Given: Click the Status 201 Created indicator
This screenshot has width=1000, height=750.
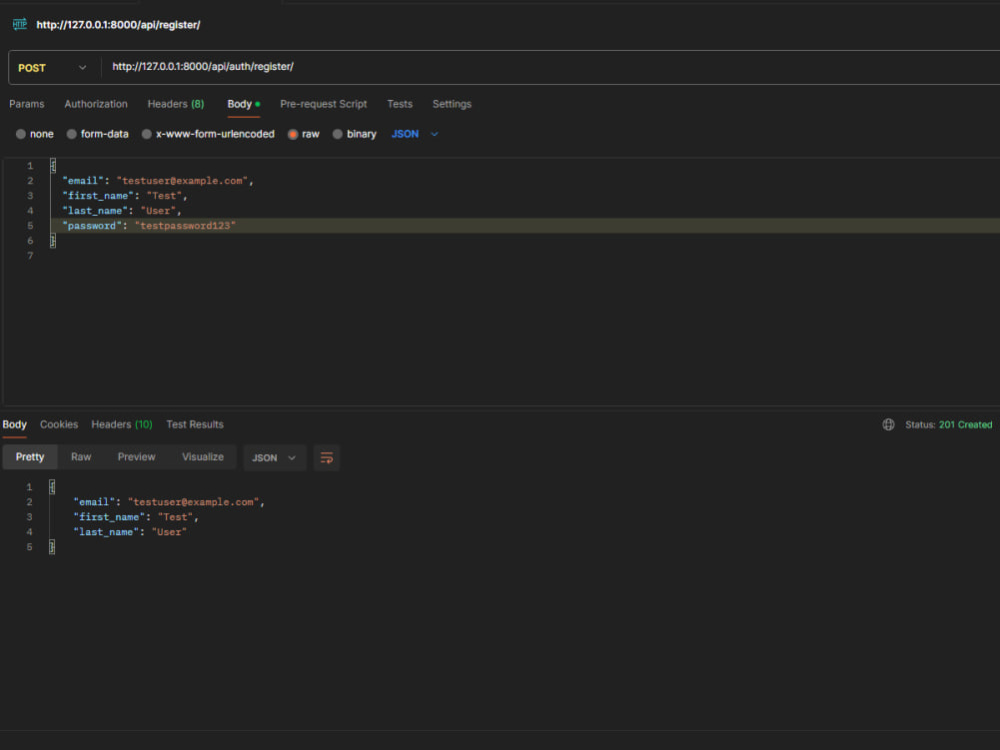Looking at the screenshot, I should coord(948,425).
